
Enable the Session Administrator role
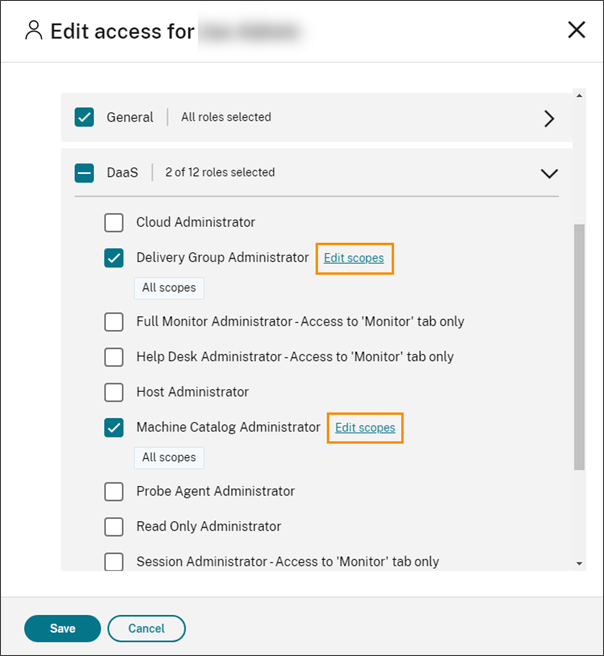click(114, 562)
